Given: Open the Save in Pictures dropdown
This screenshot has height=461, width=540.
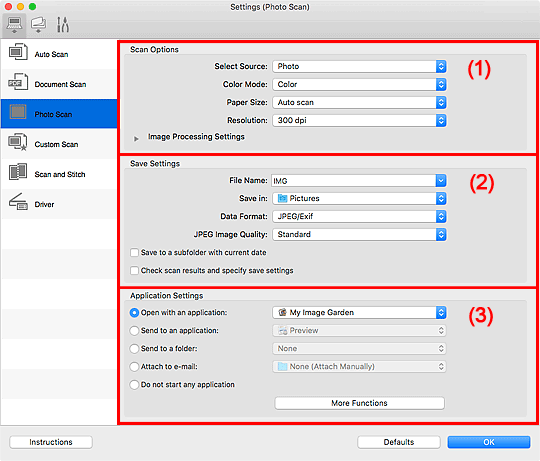Looking at the screenshot, I should pyautogui.click(x=359, y=198).
